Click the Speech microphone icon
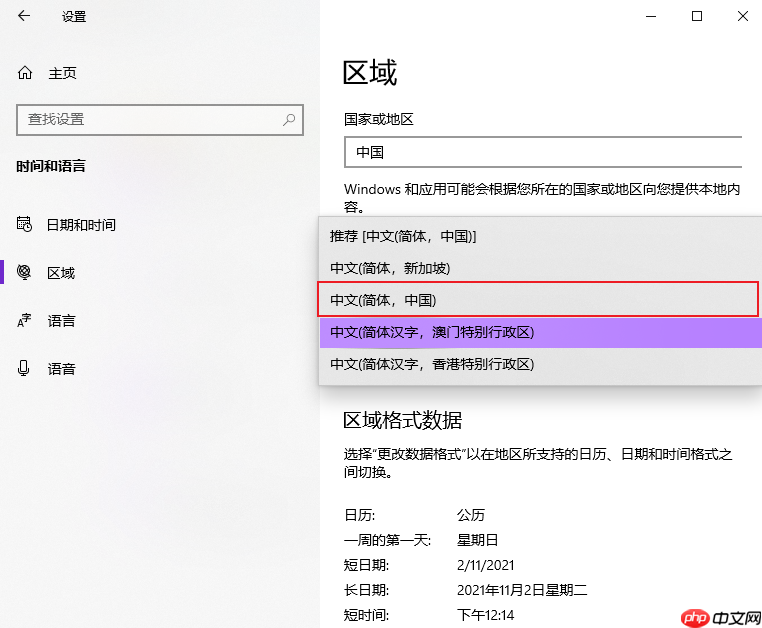 coord(23,368)
